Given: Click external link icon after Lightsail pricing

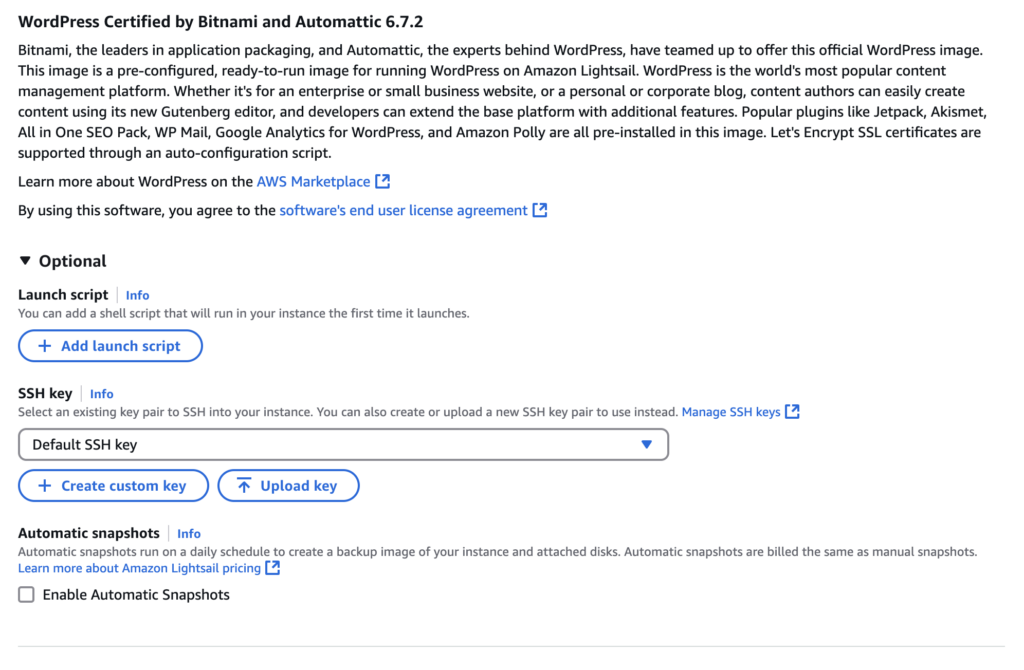Looking at the screenshot, I should (273, 567).
